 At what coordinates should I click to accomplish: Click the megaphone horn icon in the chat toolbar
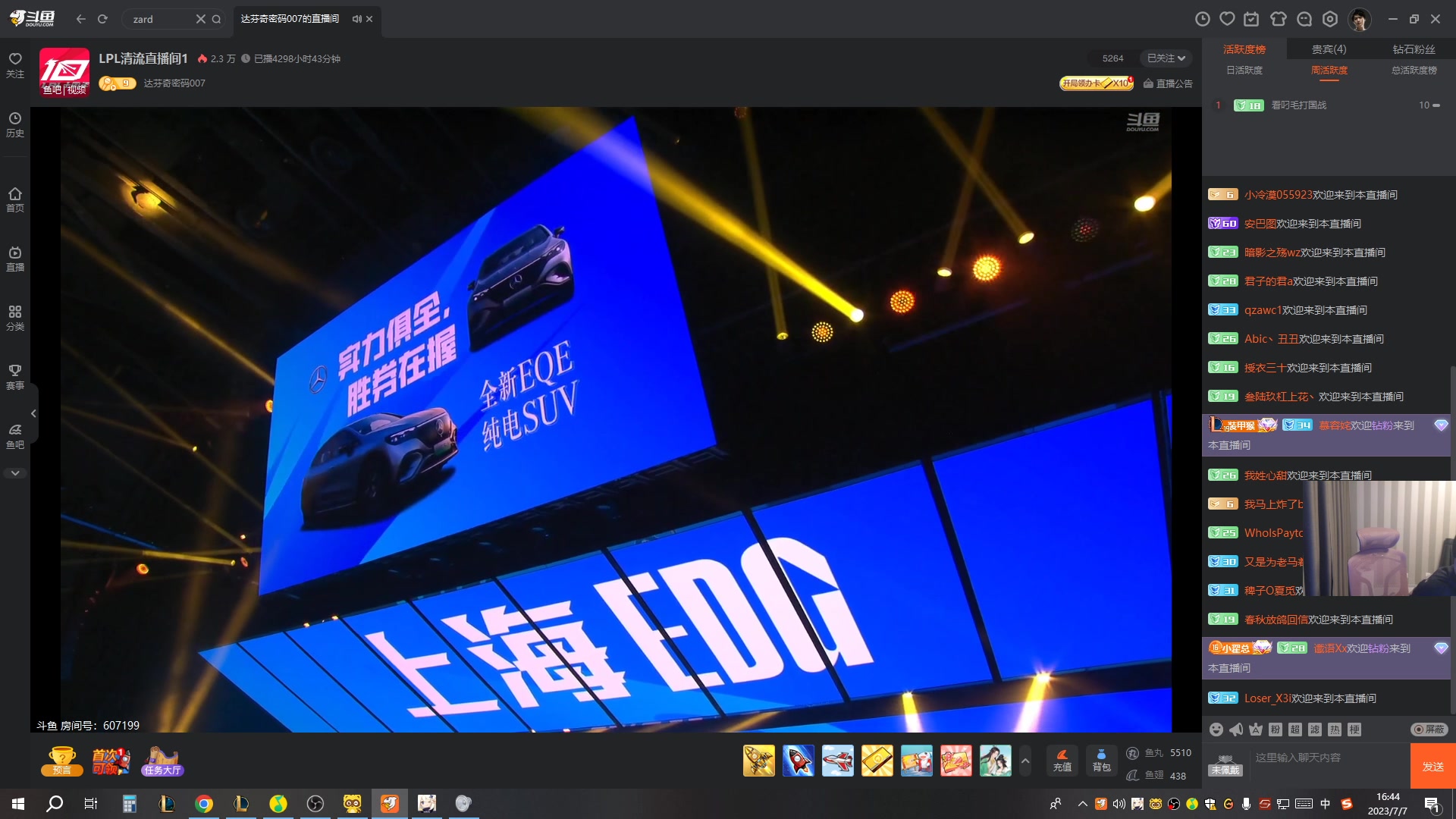(1236, 730)
